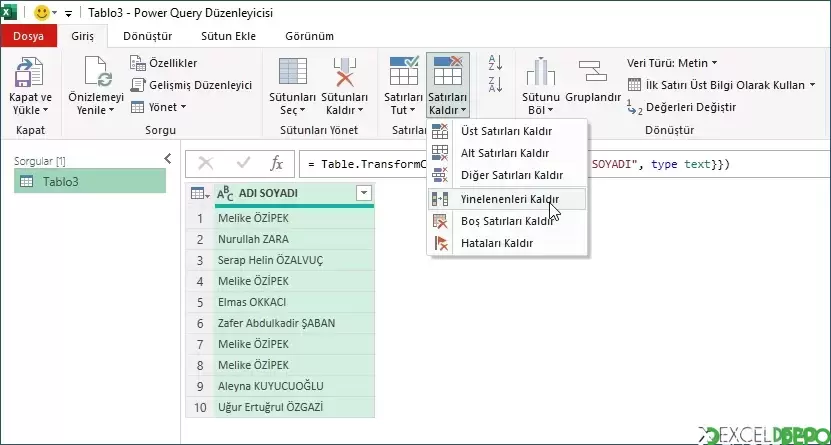Click the Excel logo in the title bar
This screenshot has height=445, width=831.
click(x=9, y=12)
